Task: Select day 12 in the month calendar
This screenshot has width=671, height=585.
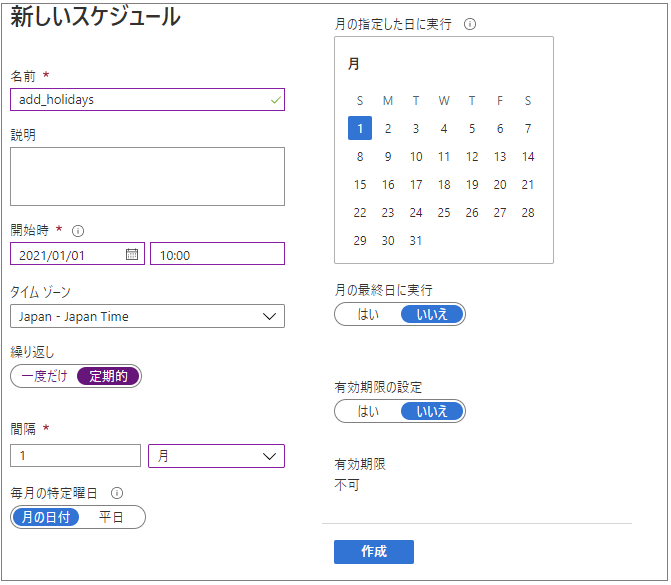Action: pyautogui.click(x=472, y=156)
